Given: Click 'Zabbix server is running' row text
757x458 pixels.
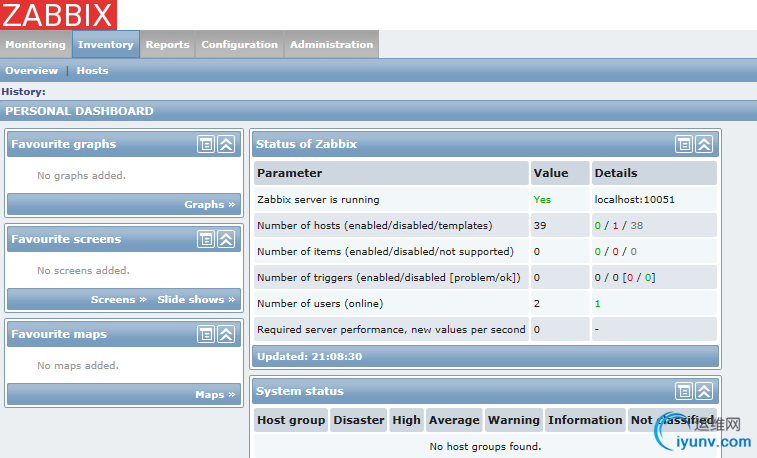Looking at the screenshot, I should point(318,200).
